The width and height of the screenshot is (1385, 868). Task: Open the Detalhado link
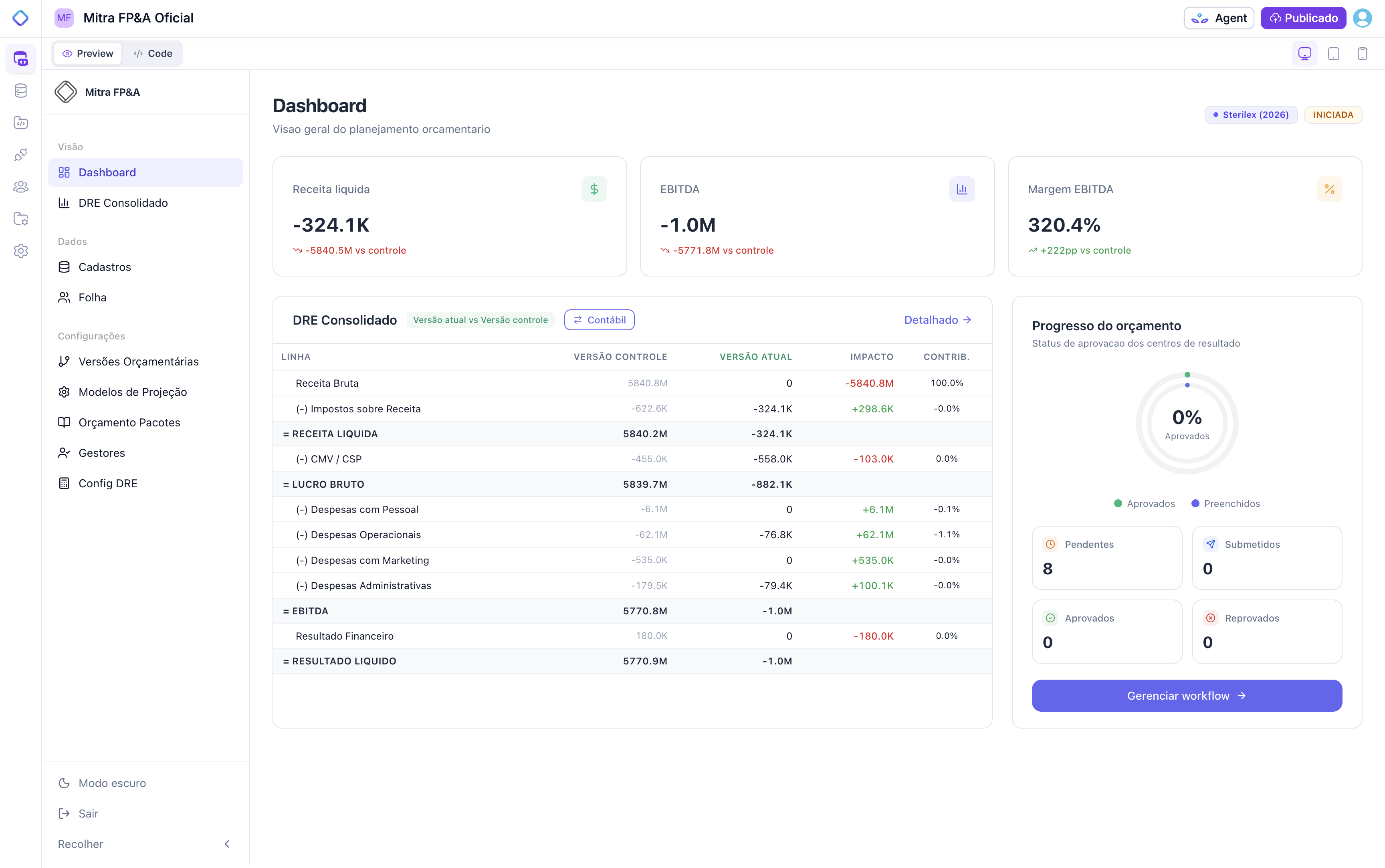pos(937,320)
